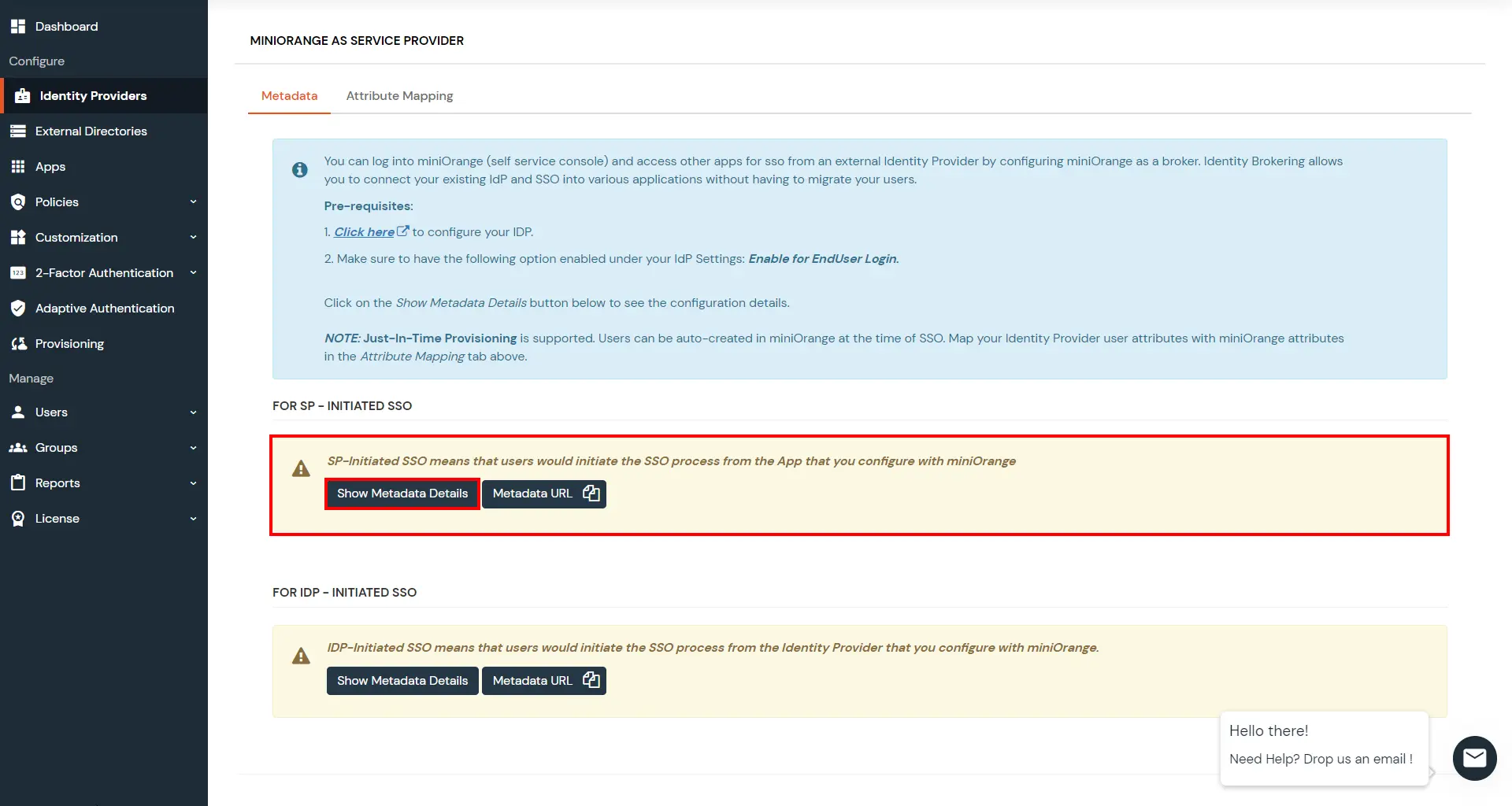Copy the IDP-Initiated Metadata URL icon
The image size is (1512, 806).
(591, 680)
